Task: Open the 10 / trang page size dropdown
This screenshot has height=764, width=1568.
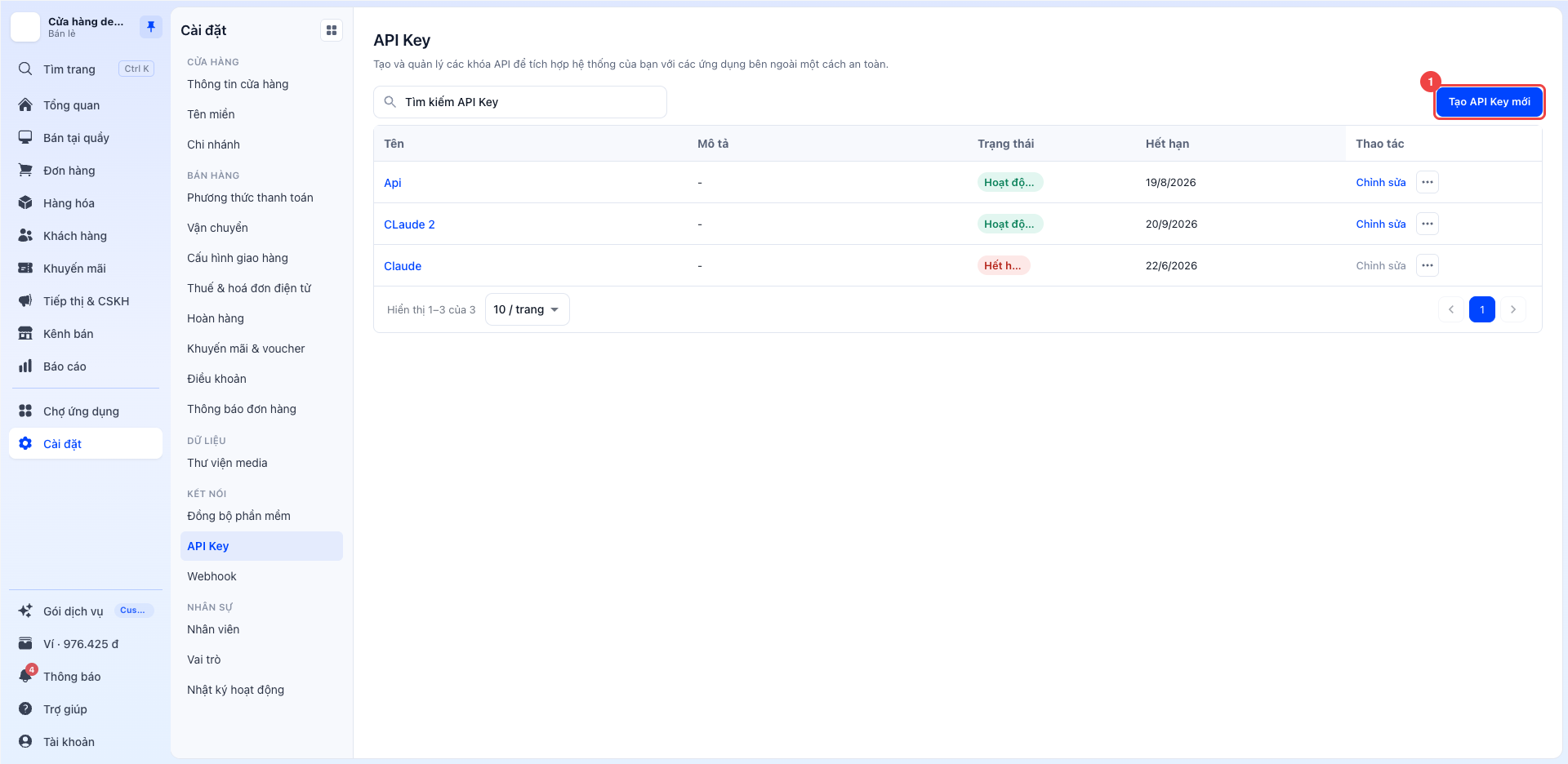Action: [x=527, y=309]
